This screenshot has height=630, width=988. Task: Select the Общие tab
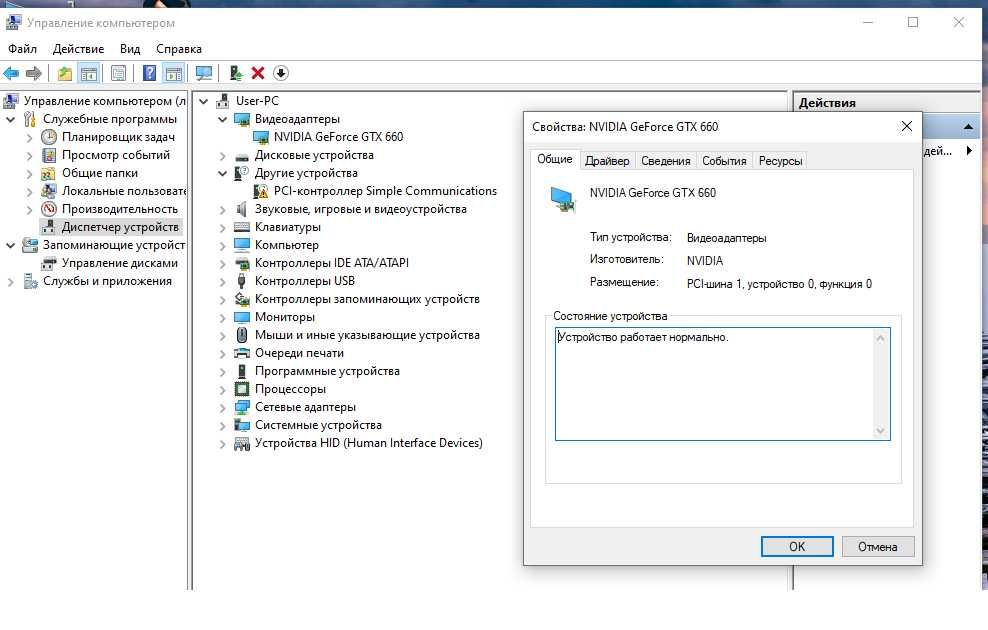pyautogui.click(x=554, y=159)
